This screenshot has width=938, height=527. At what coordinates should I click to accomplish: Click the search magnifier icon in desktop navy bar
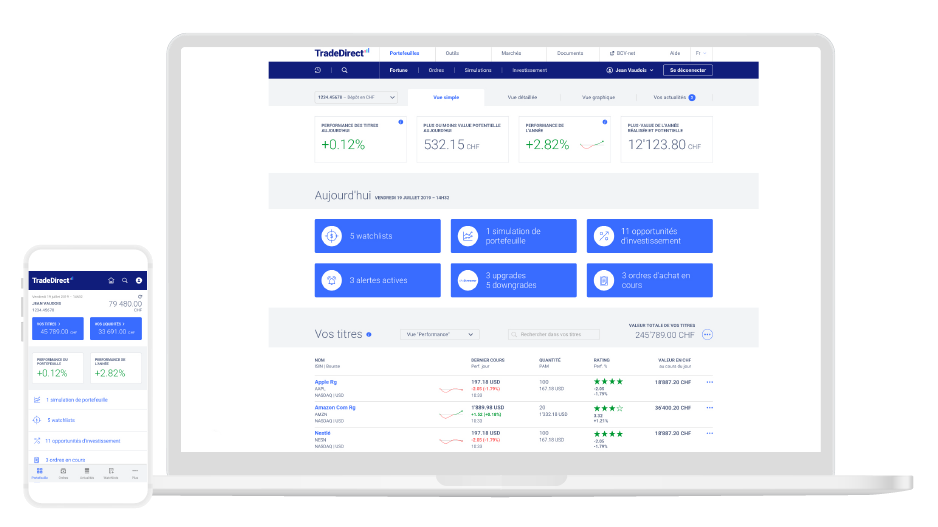click(x=345, y=71)
